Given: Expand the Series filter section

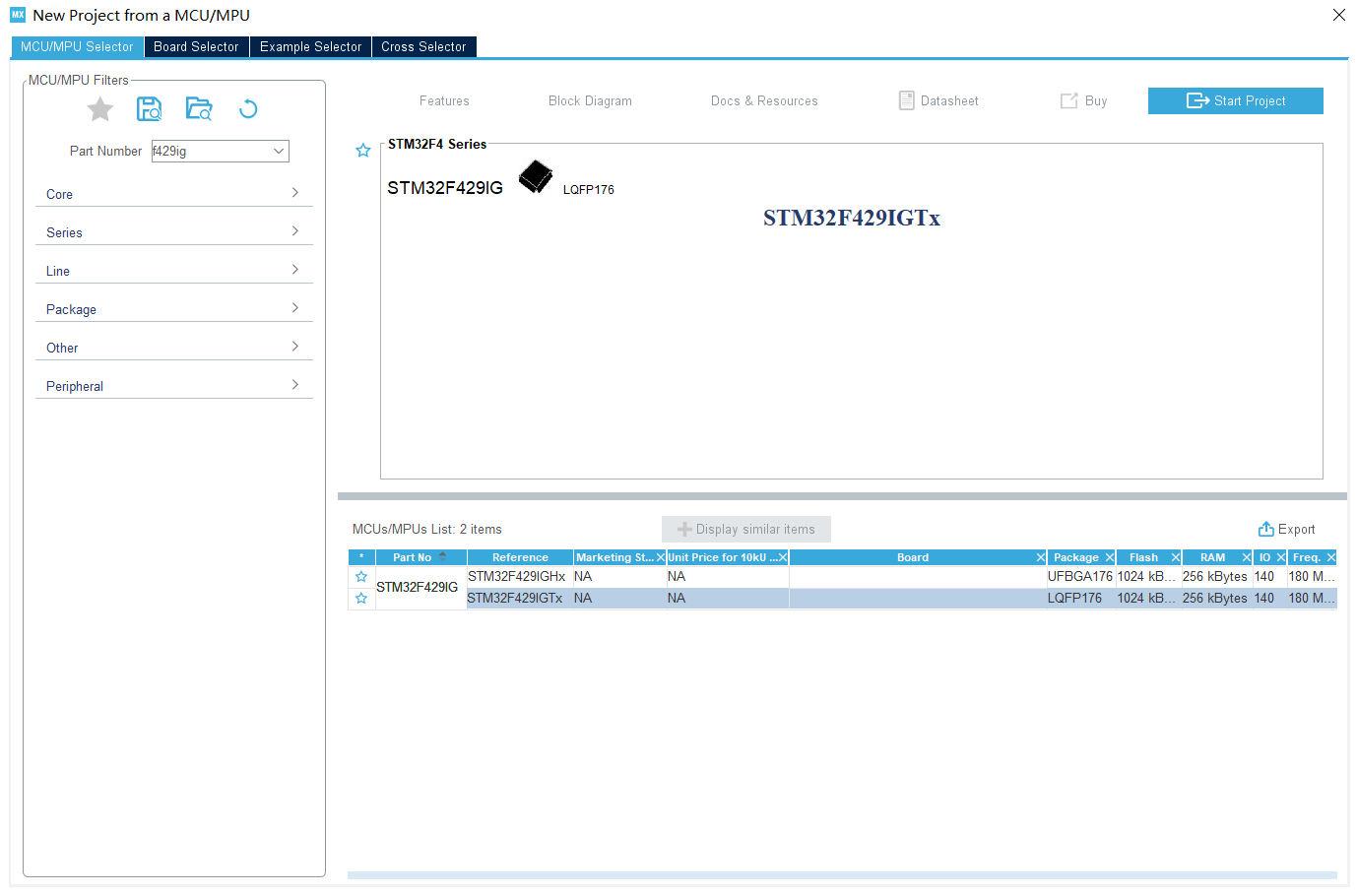Looking at the screenshot, I should 173,232.
